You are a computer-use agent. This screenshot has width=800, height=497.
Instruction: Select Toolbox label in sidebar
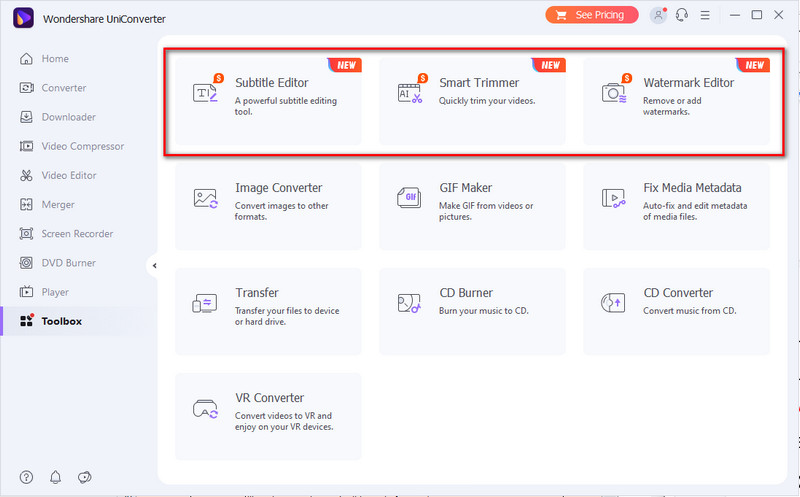(61, 321)
